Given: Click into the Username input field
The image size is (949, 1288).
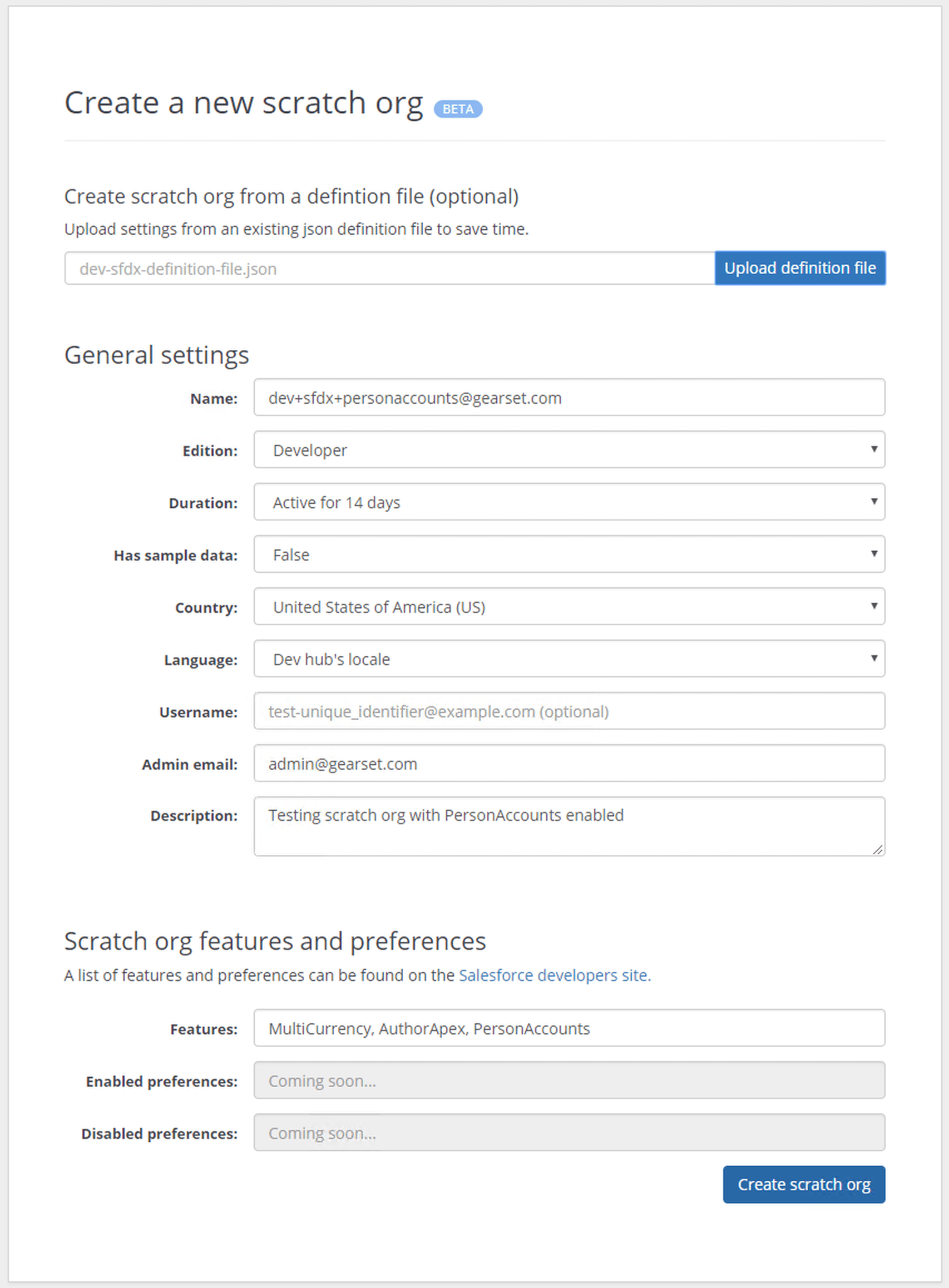Looking at the screenshot, I should 569,711.
